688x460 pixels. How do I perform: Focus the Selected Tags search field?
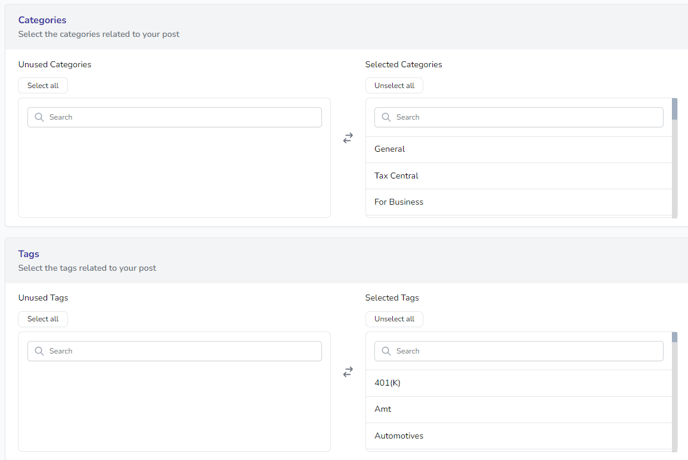click(x=525, y=351)
